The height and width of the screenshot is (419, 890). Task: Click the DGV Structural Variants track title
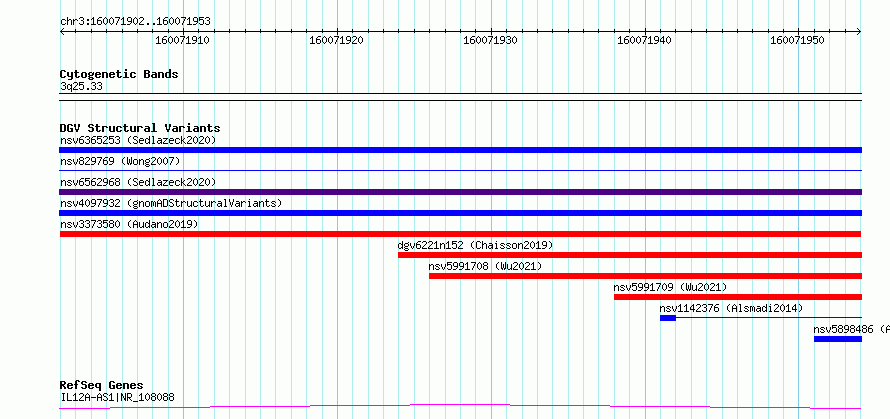pyautogui.click(x=140, y=128)
